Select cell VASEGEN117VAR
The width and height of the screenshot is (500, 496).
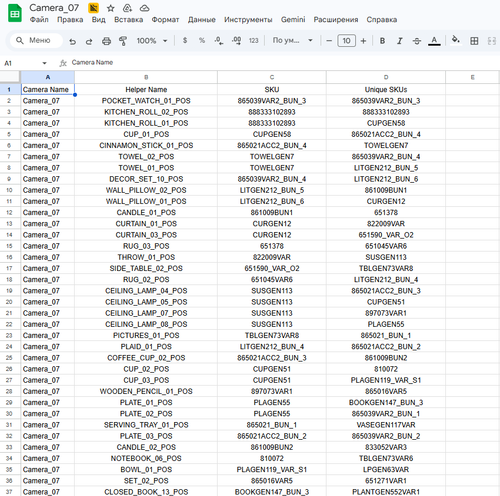tap(386, 425)
